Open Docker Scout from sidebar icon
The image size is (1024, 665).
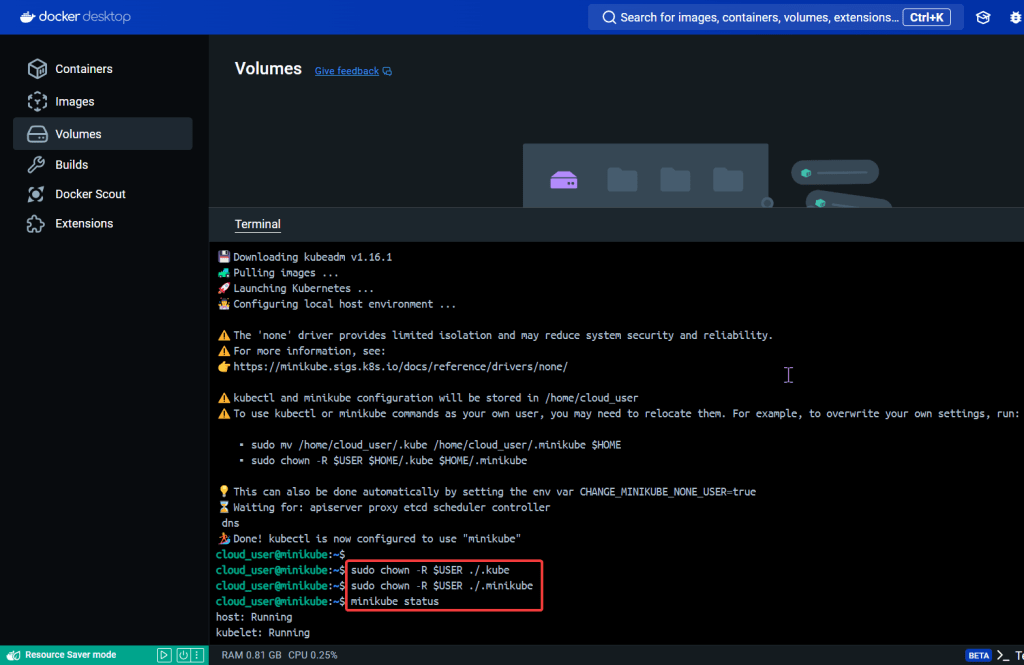click(x=37, y=194)
